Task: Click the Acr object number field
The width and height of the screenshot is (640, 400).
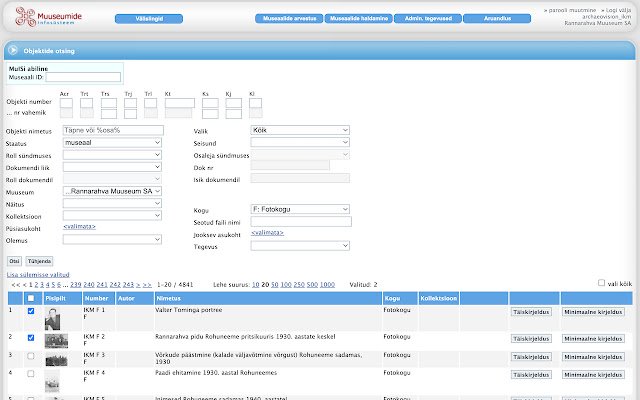Action: pos(66,103)
